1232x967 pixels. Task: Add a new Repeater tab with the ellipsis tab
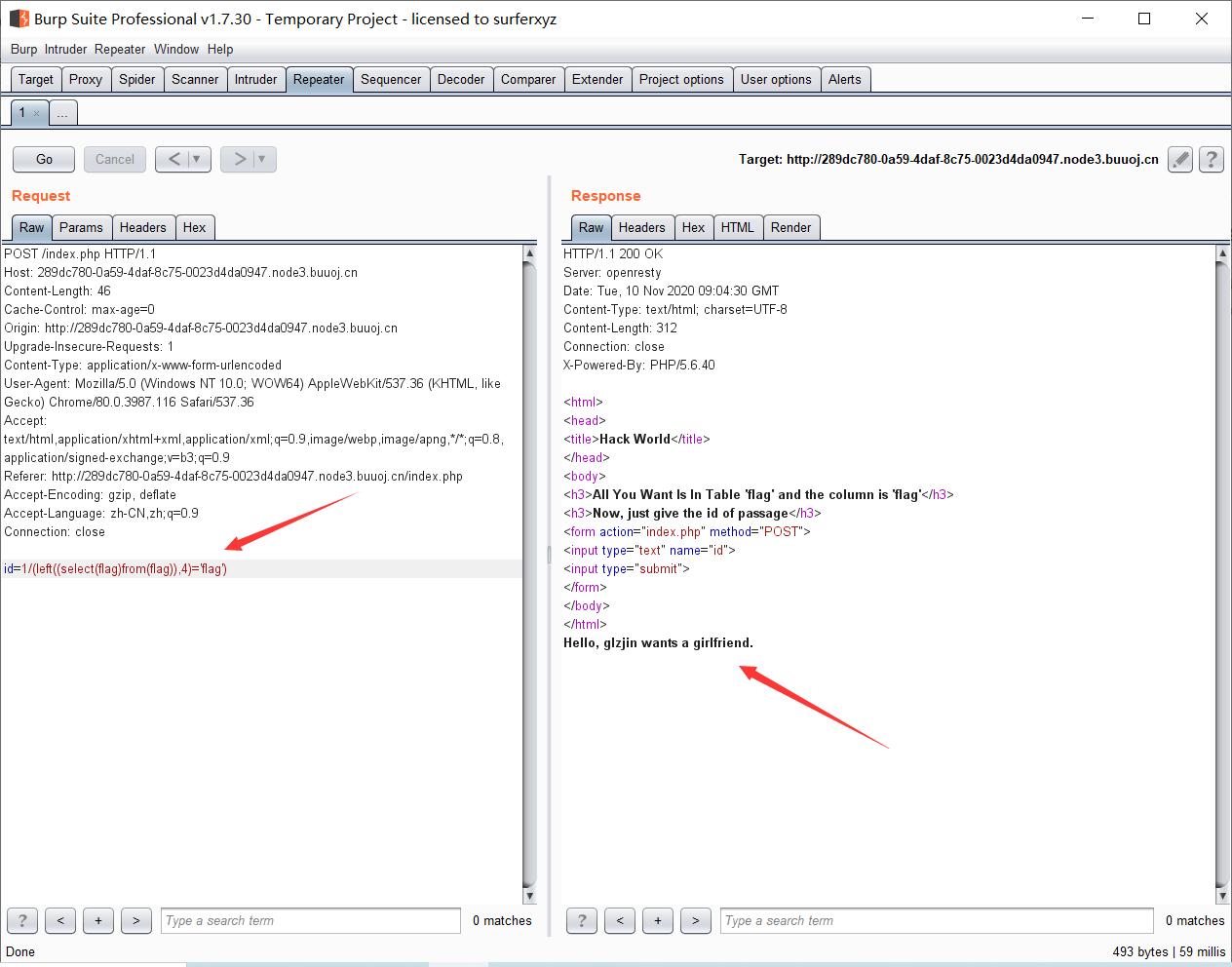(x=62, y=113)
